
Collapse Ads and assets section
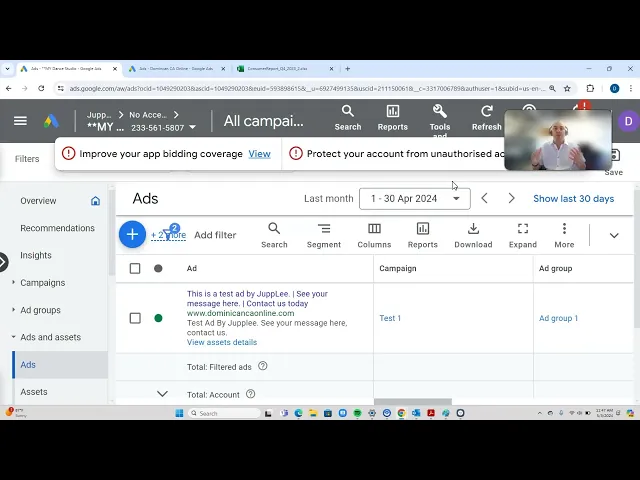coord(13,337)
